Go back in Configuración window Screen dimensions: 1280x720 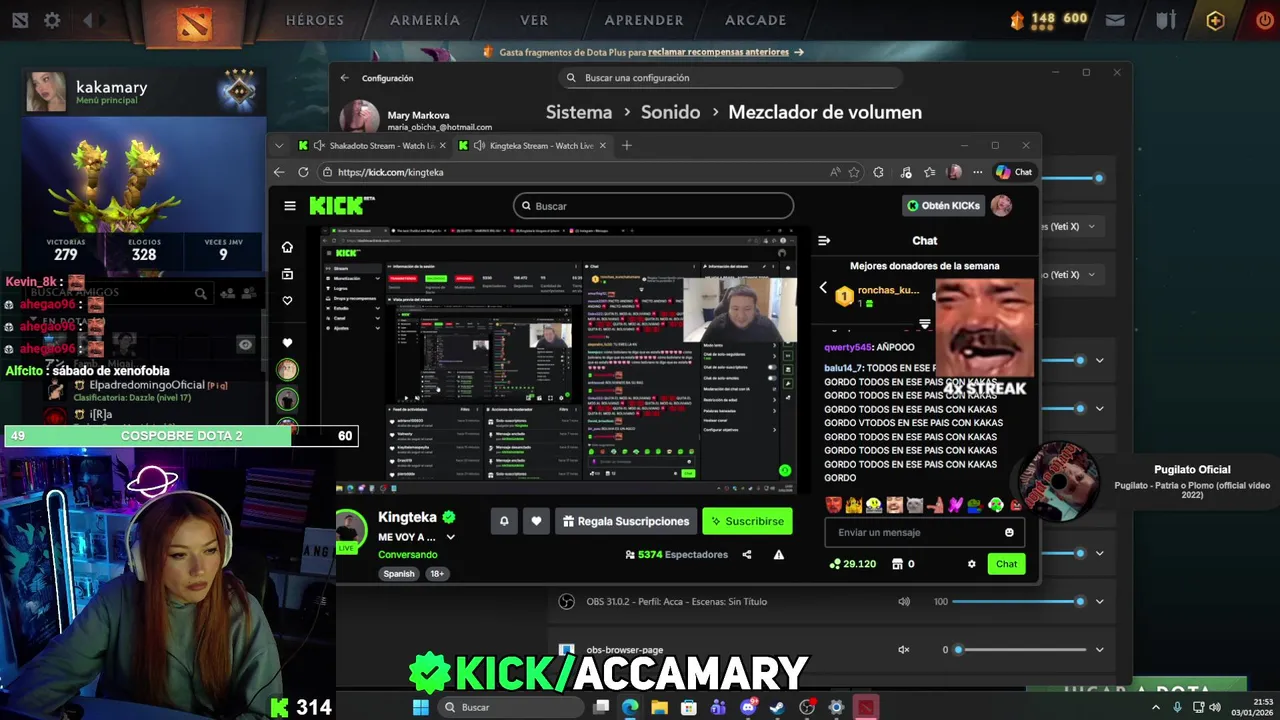(x=344, y=78)
